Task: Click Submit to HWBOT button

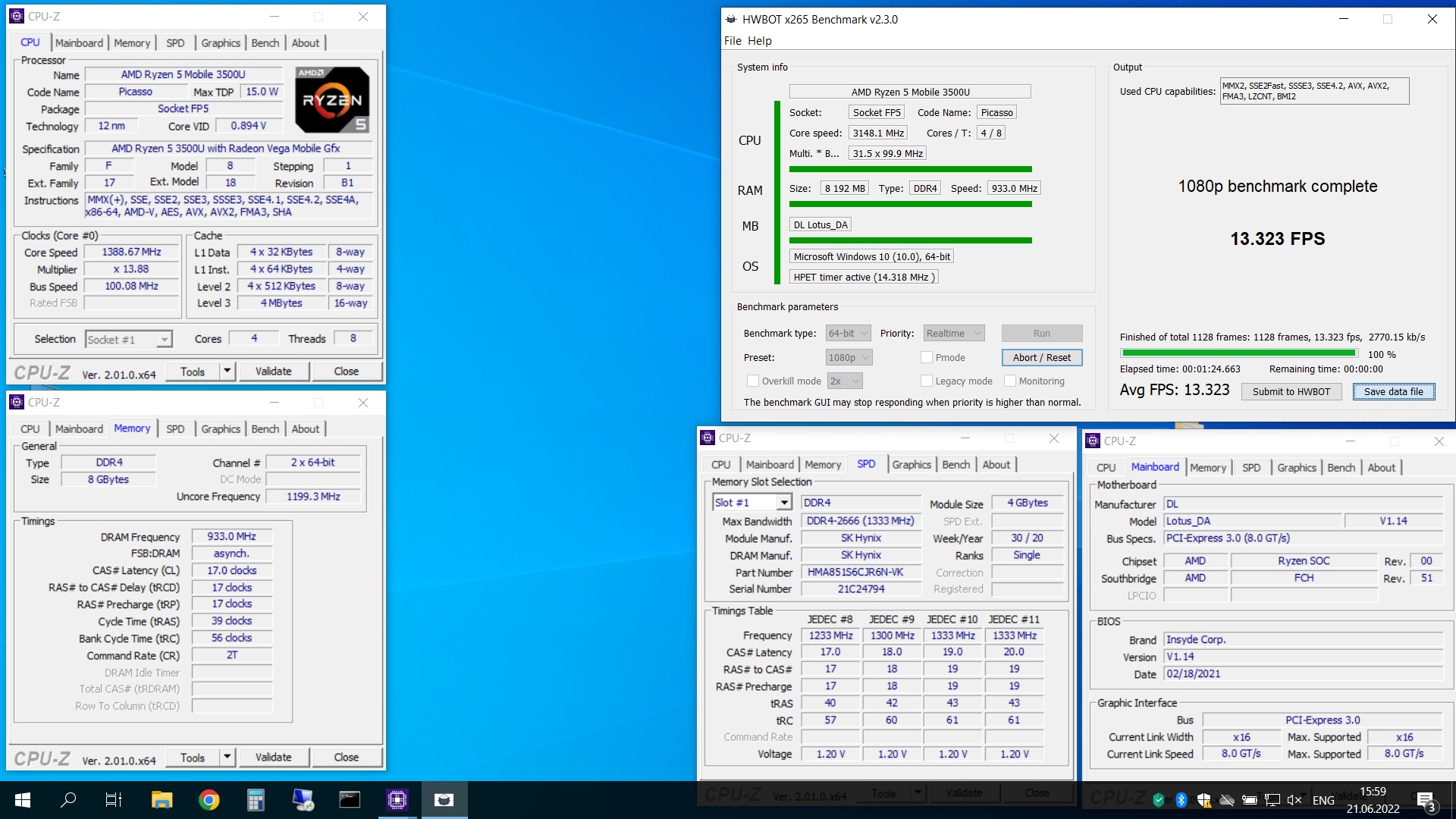Action: point(1291,391)
